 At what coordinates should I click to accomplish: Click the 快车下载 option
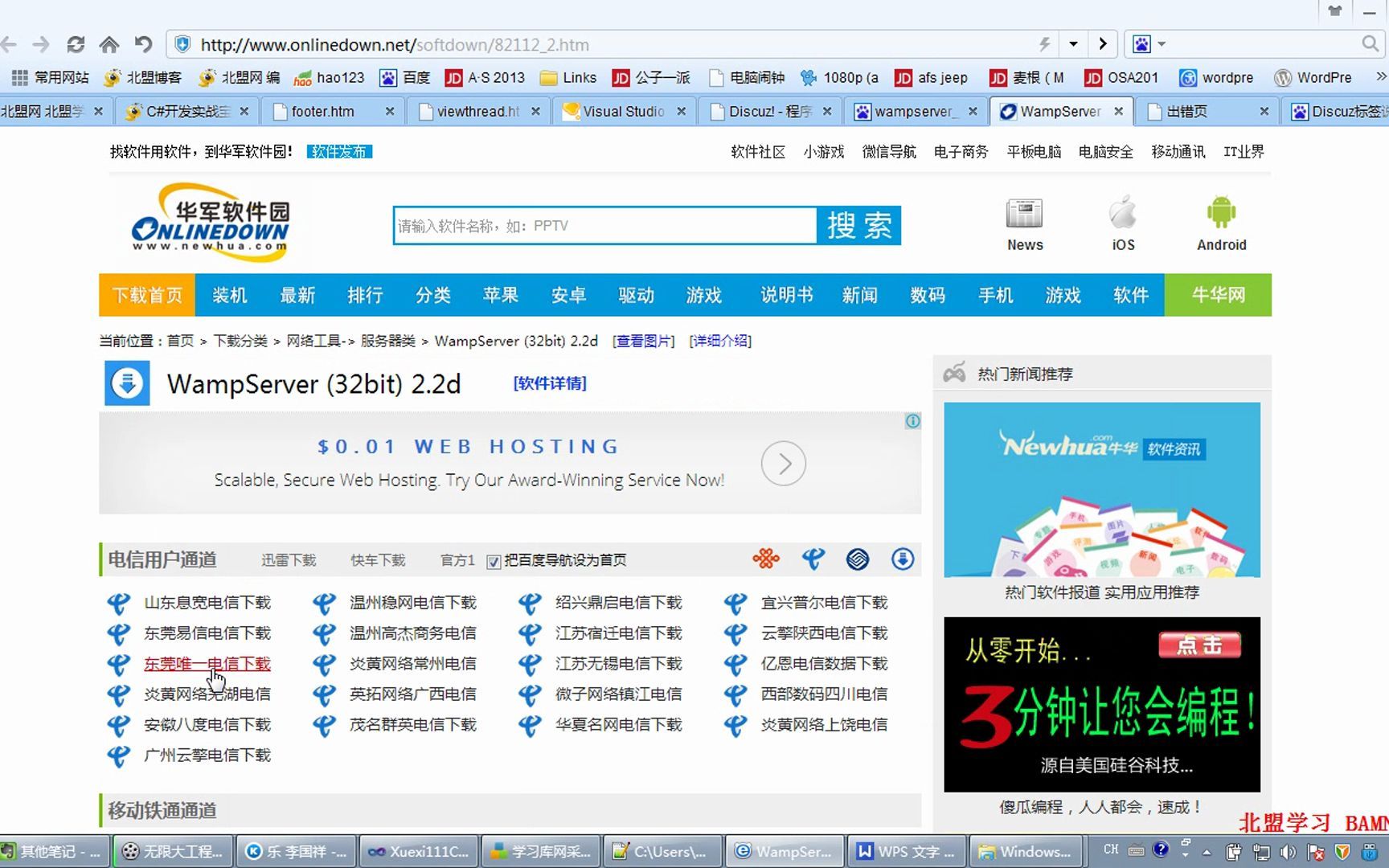[x=378, y=560]
